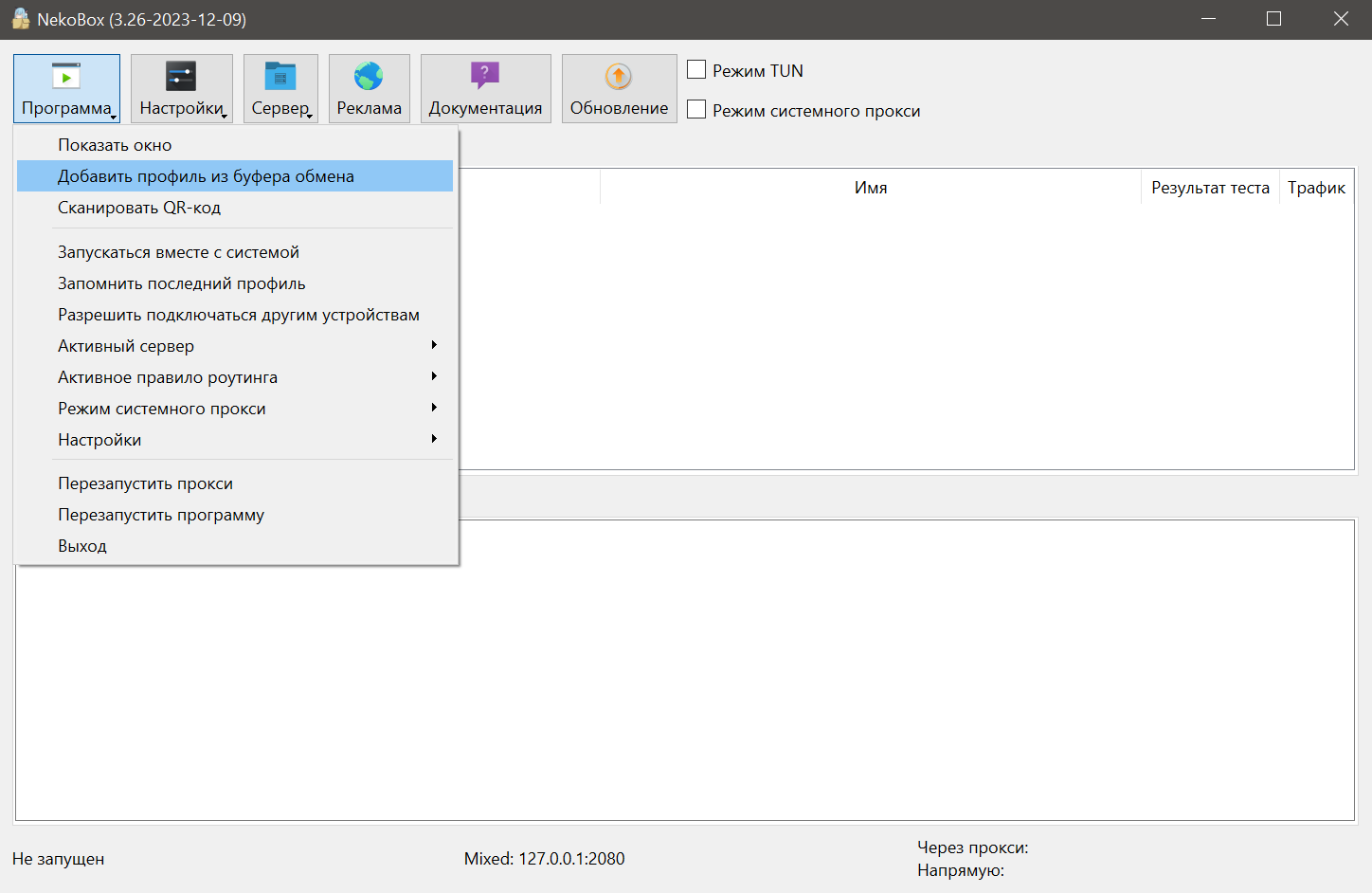Open Документация help button
The height and width of the screenshot is (893, 1372).
tap(485, 88)
